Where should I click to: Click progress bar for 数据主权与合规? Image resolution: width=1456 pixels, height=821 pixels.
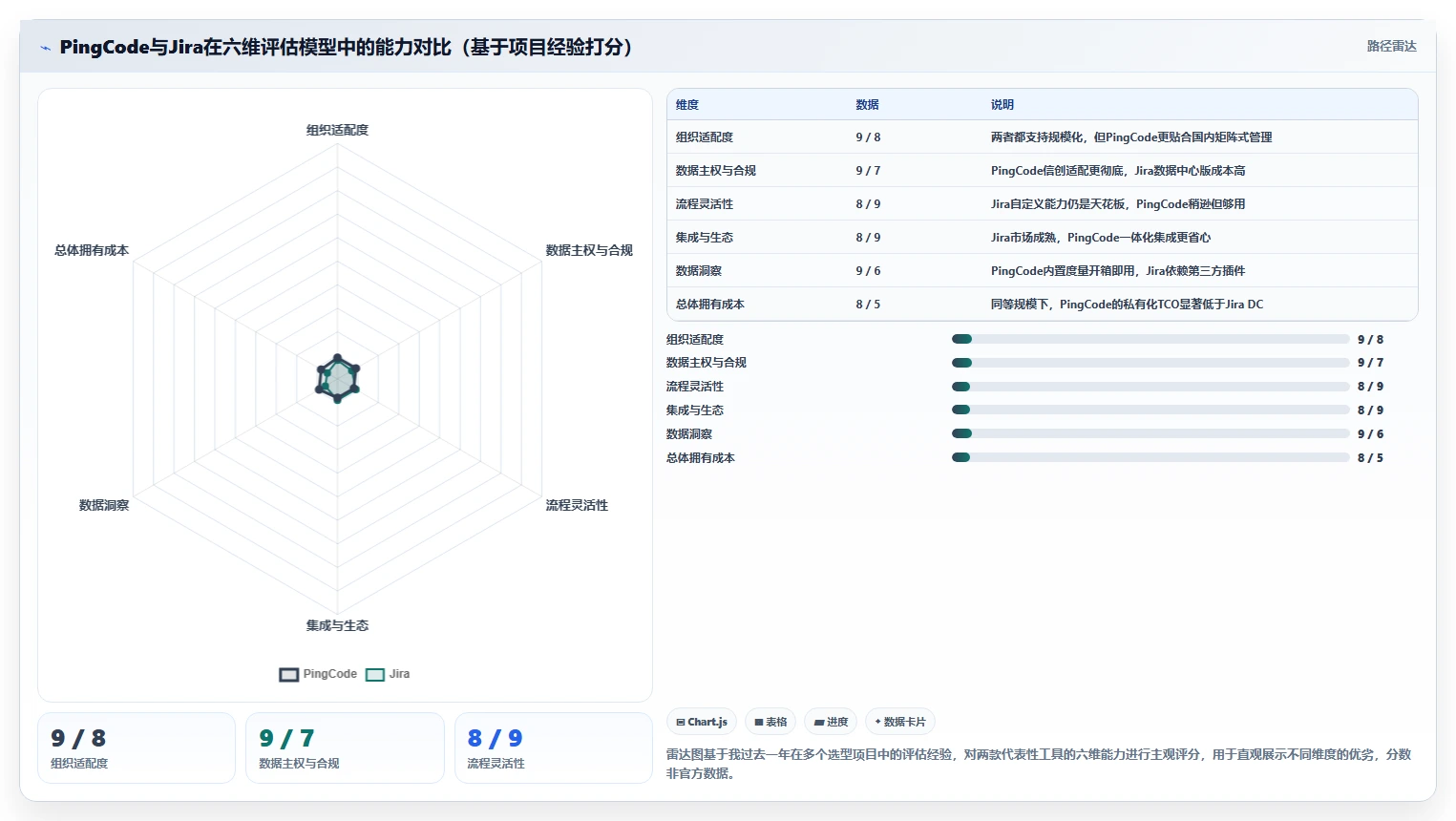pyautogui.click(x=1150, y=363)
